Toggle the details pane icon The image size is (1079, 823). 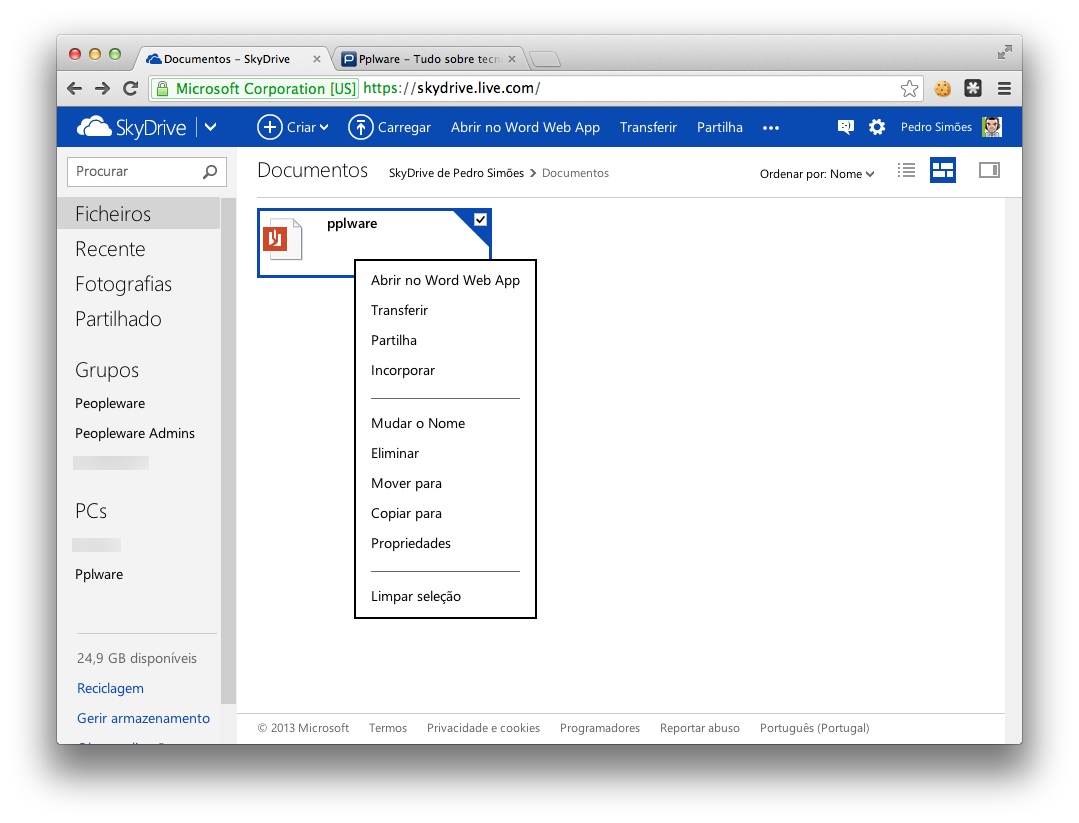tap(990, 170)
